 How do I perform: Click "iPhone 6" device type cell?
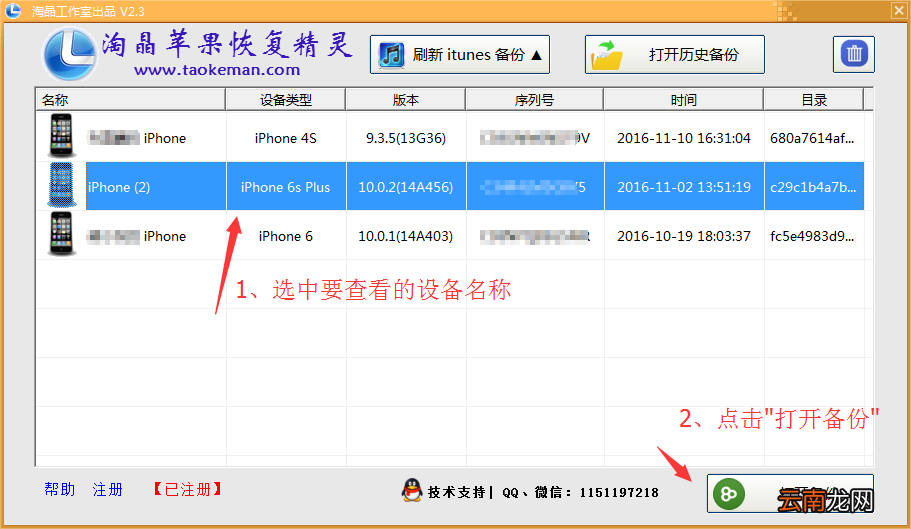(x=286, y=236)
